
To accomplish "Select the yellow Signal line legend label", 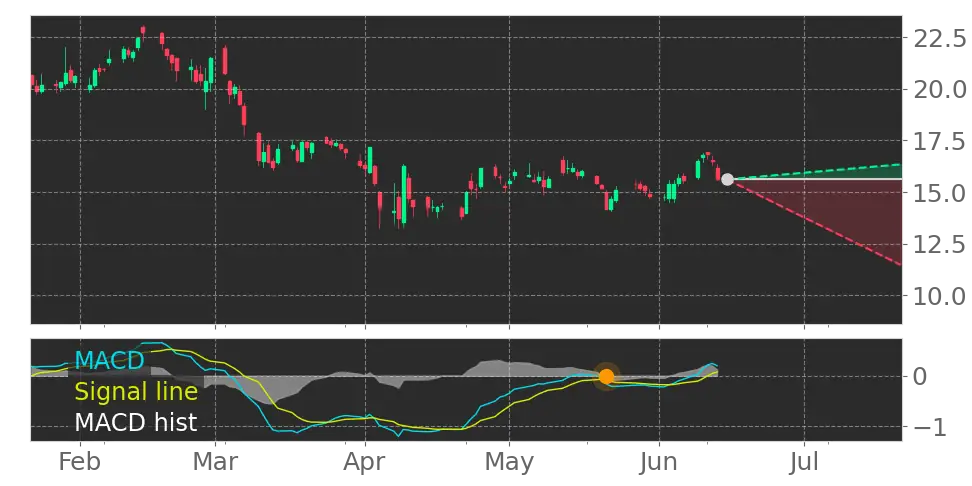I will pyautogui.click(x=136, y=392).
